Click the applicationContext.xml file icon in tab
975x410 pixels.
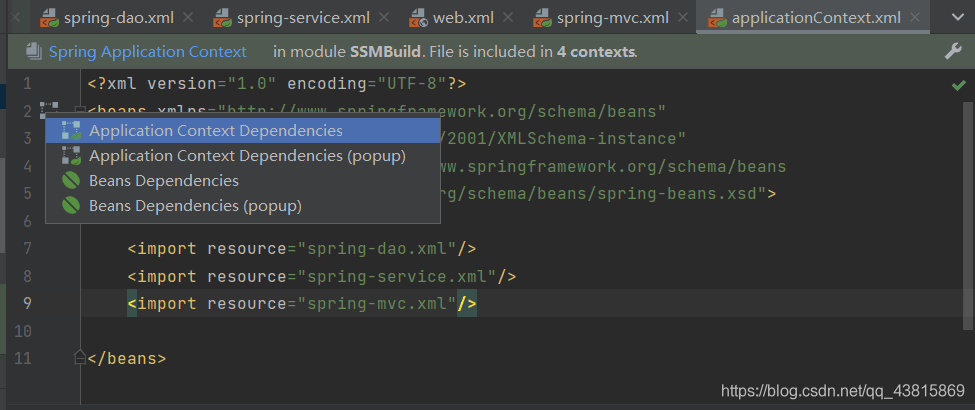[718, 18]
